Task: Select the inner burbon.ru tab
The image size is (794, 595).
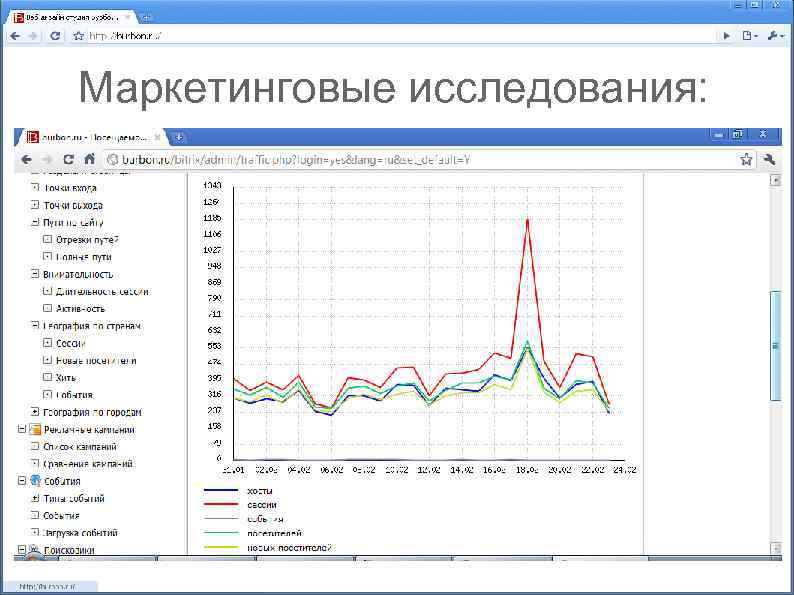Action: click(94, 137)
